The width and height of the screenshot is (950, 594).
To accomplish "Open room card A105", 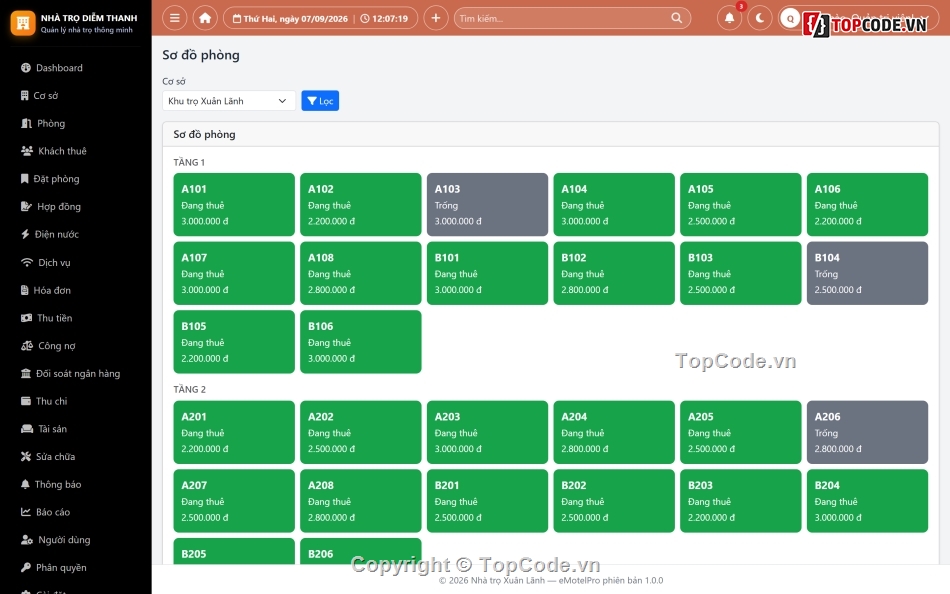I will pyautogui.click(x=740, y=204).
